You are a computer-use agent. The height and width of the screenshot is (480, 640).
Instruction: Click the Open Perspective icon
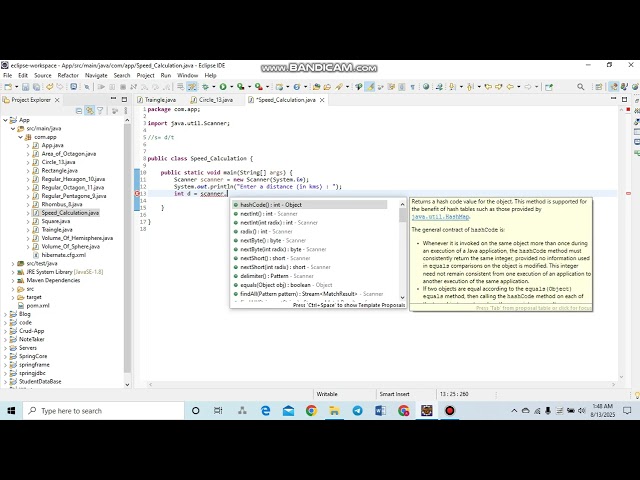(x=598, y=87)
